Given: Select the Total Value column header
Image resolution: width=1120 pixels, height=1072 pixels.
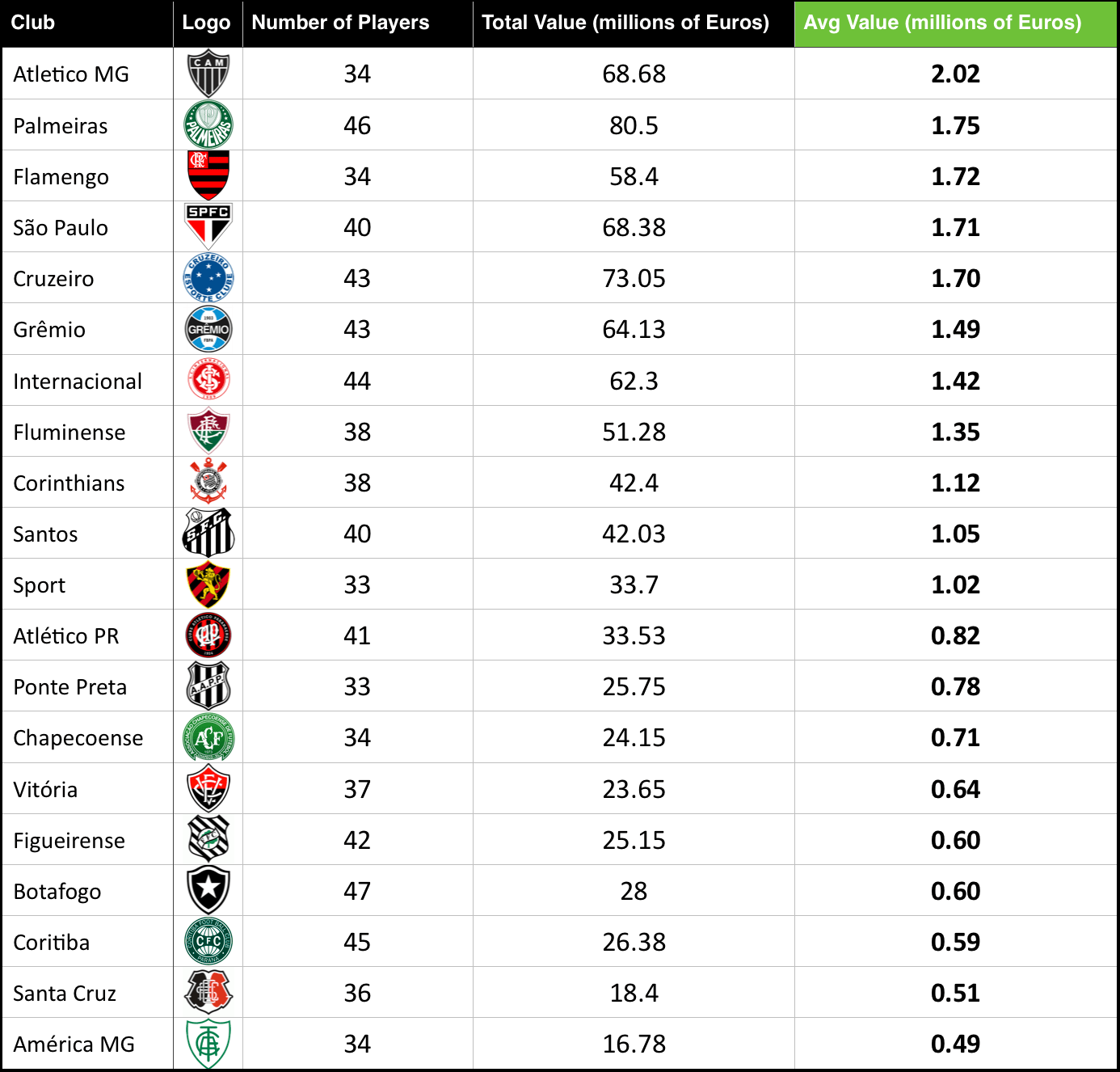Looking at the screenshot, I should [625, 23].
